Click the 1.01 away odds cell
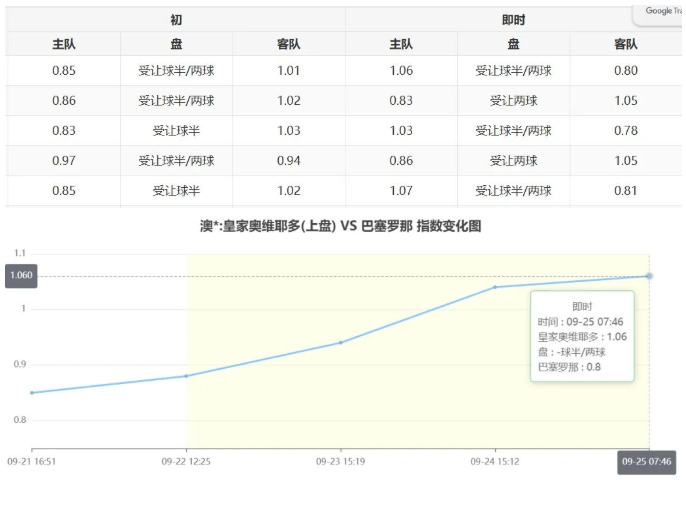This screenshot has width=686, height=506. (289, 71)
